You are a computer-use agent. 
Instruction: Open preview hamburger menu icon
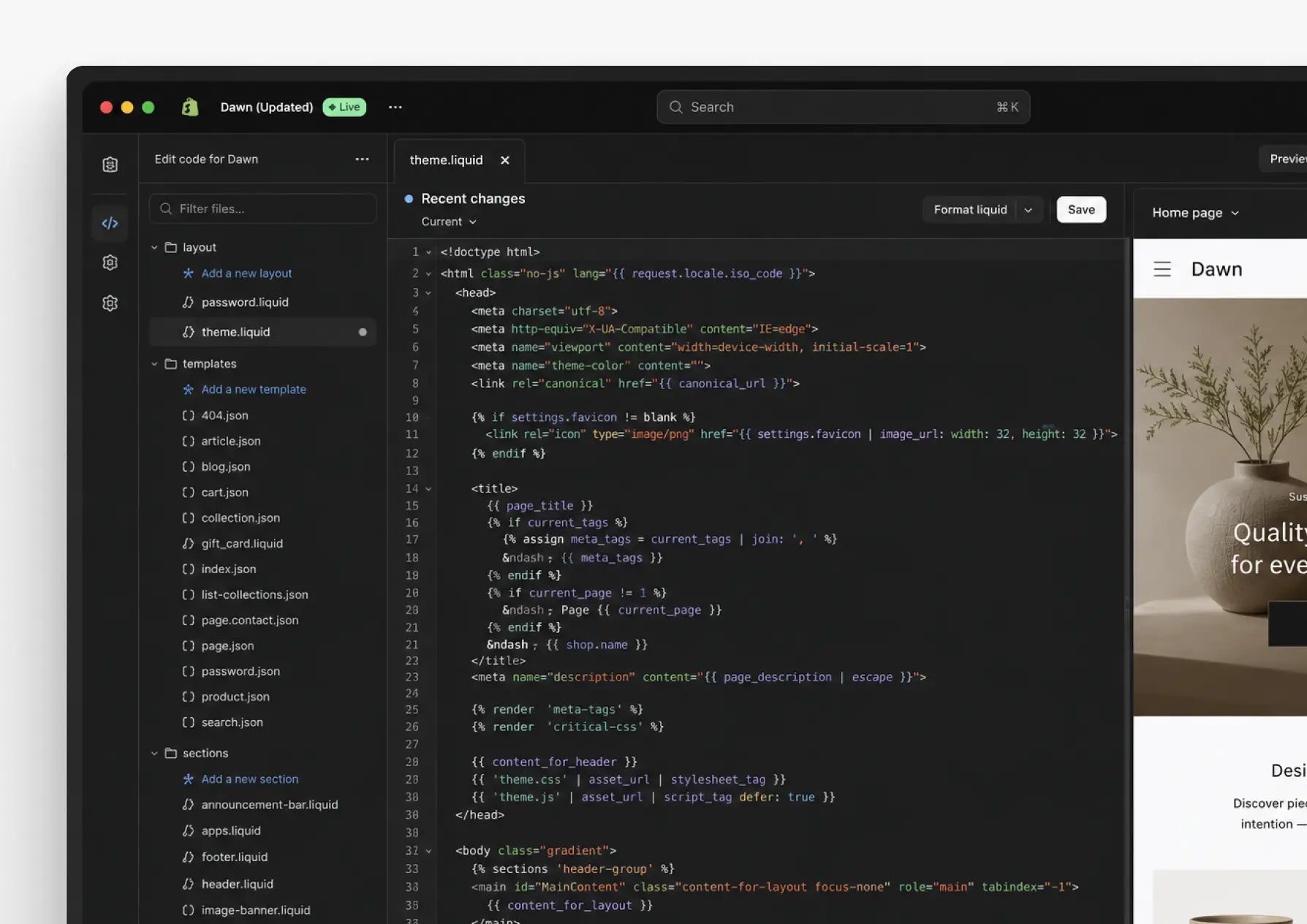[x=1162, y=269]
